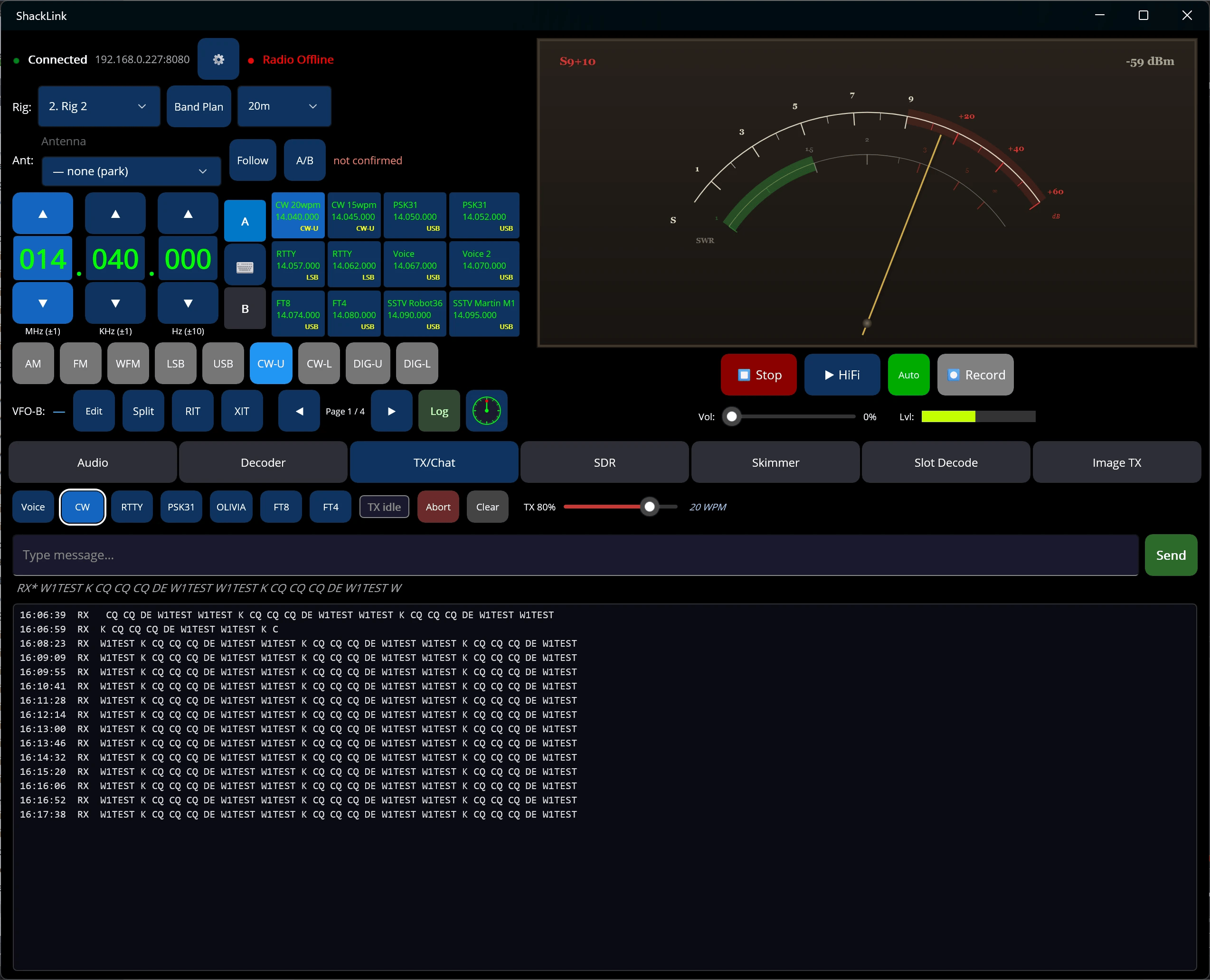Open the antenna none (park) dropdown
Image resolution: width=1210 pixels, height=980 pixels.
click(x=131, y=171)
